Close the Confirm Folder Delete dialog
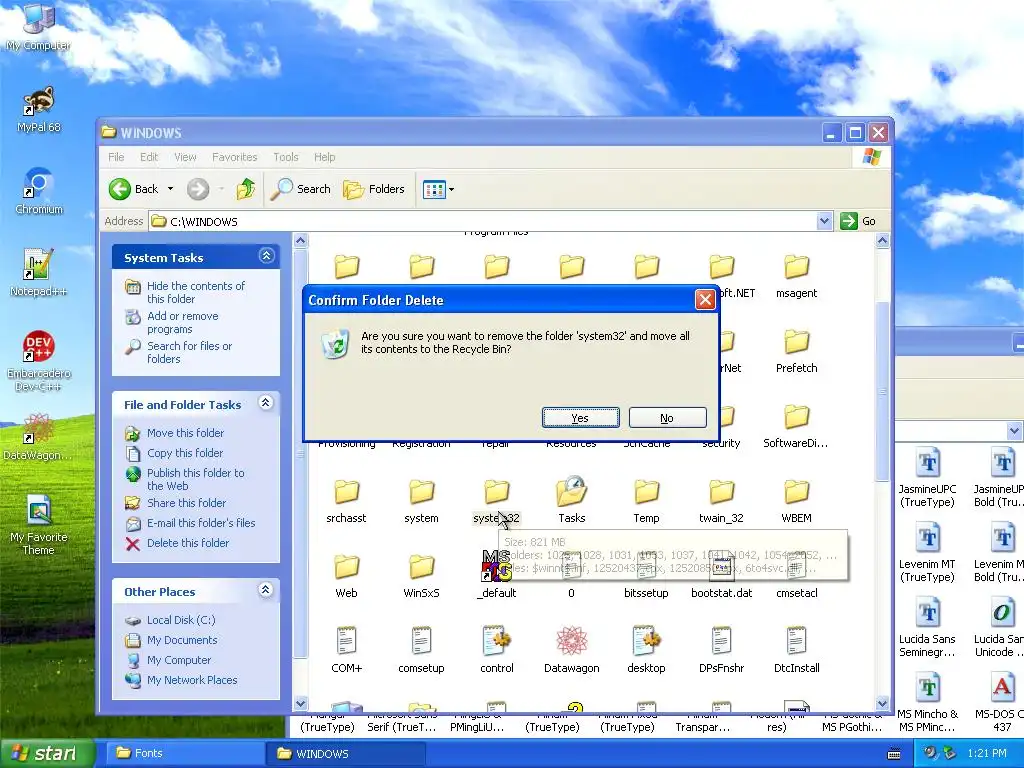The height and width of the screenshot is (768, 1024). [x=705, y=300]
